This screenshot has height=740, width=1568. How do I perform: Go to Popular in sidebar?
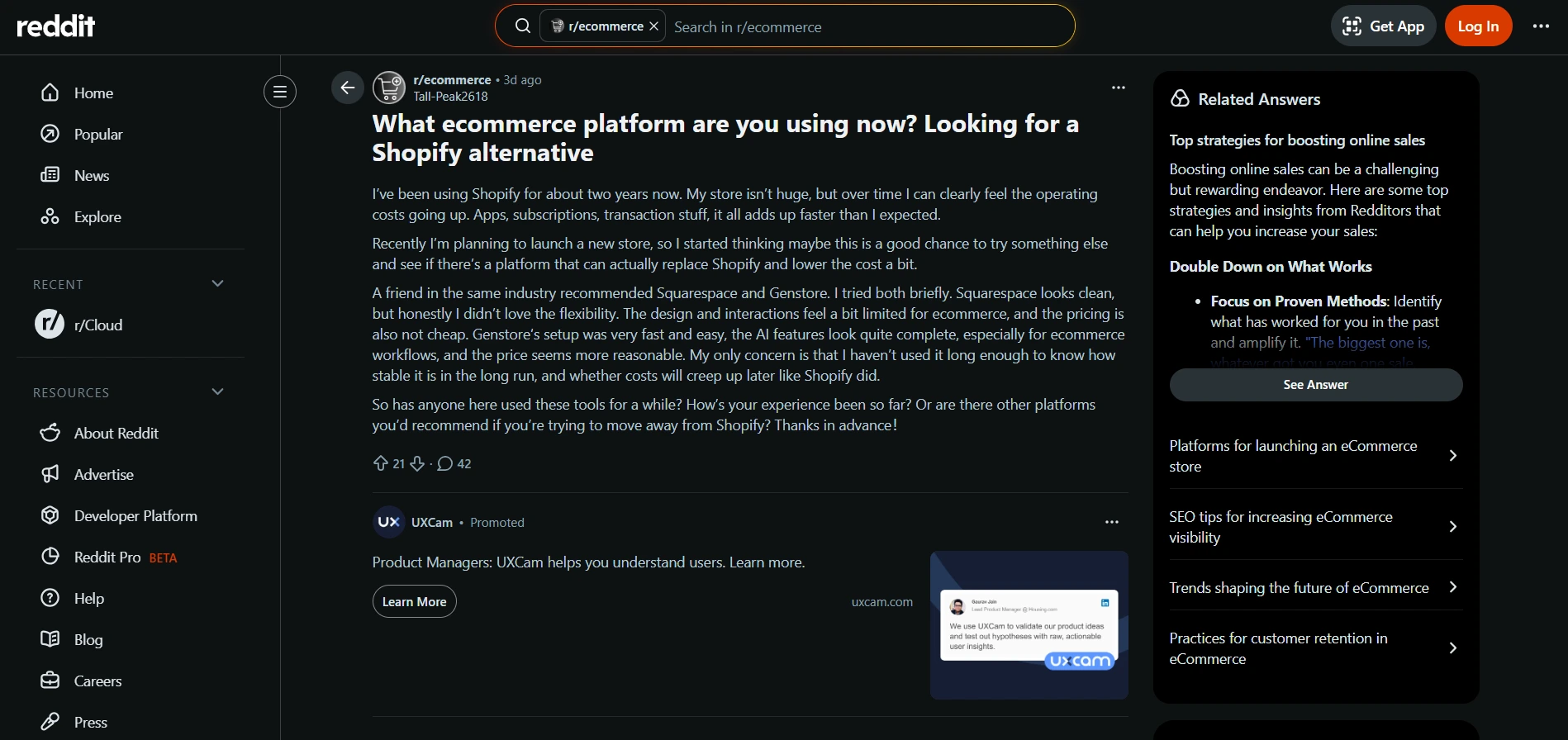point(97,135)
